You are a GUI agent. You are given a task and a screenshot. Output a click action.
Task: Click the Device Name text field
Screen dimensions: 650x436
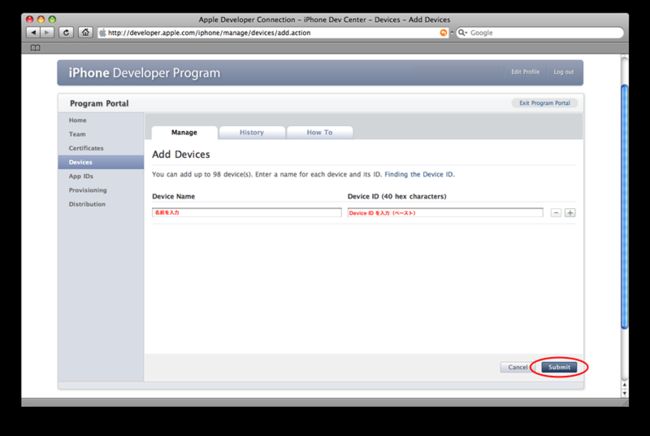click(x=247, y=213)
